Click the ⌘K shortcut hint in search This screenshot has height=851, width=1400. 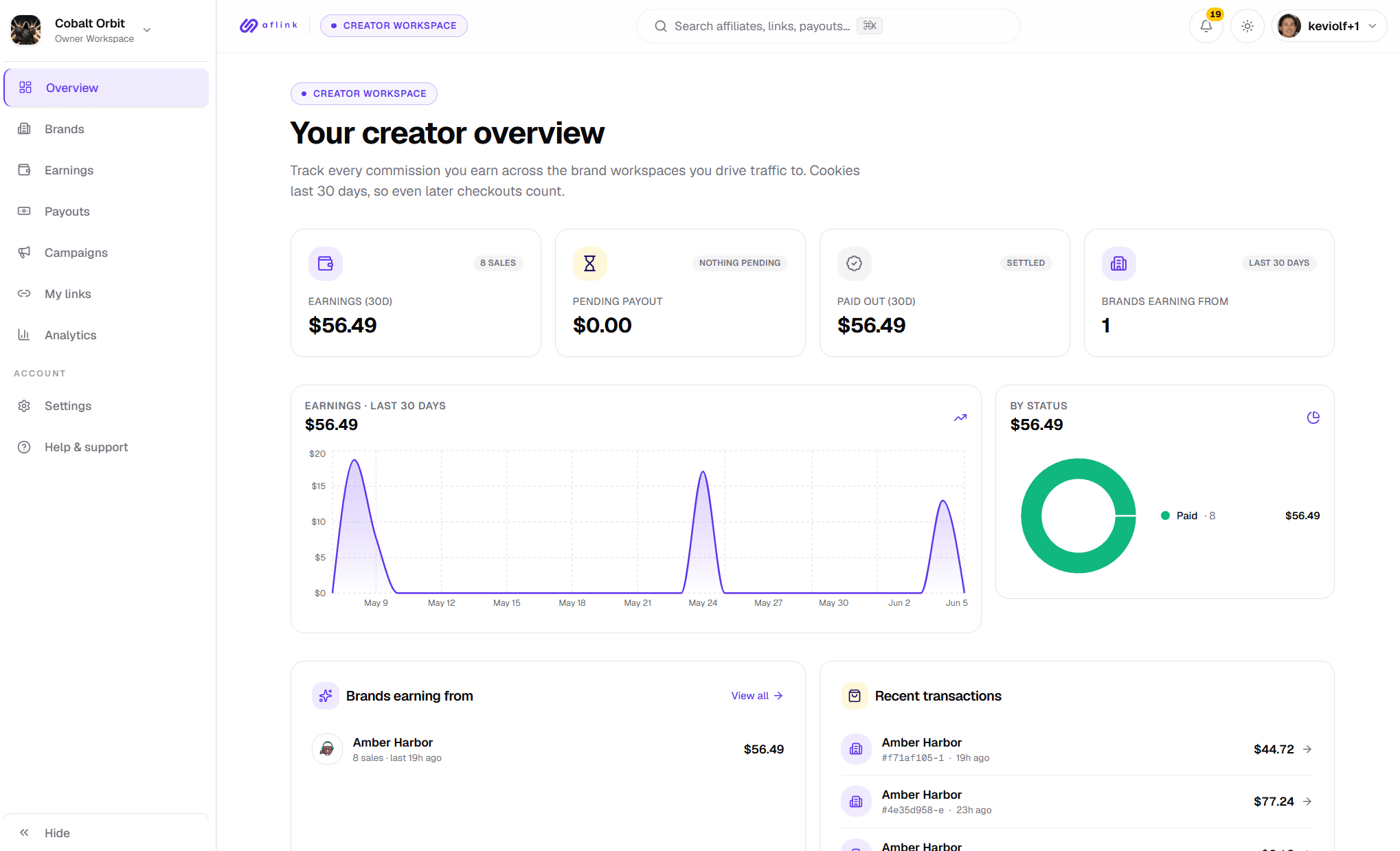(x=870, y=25)
